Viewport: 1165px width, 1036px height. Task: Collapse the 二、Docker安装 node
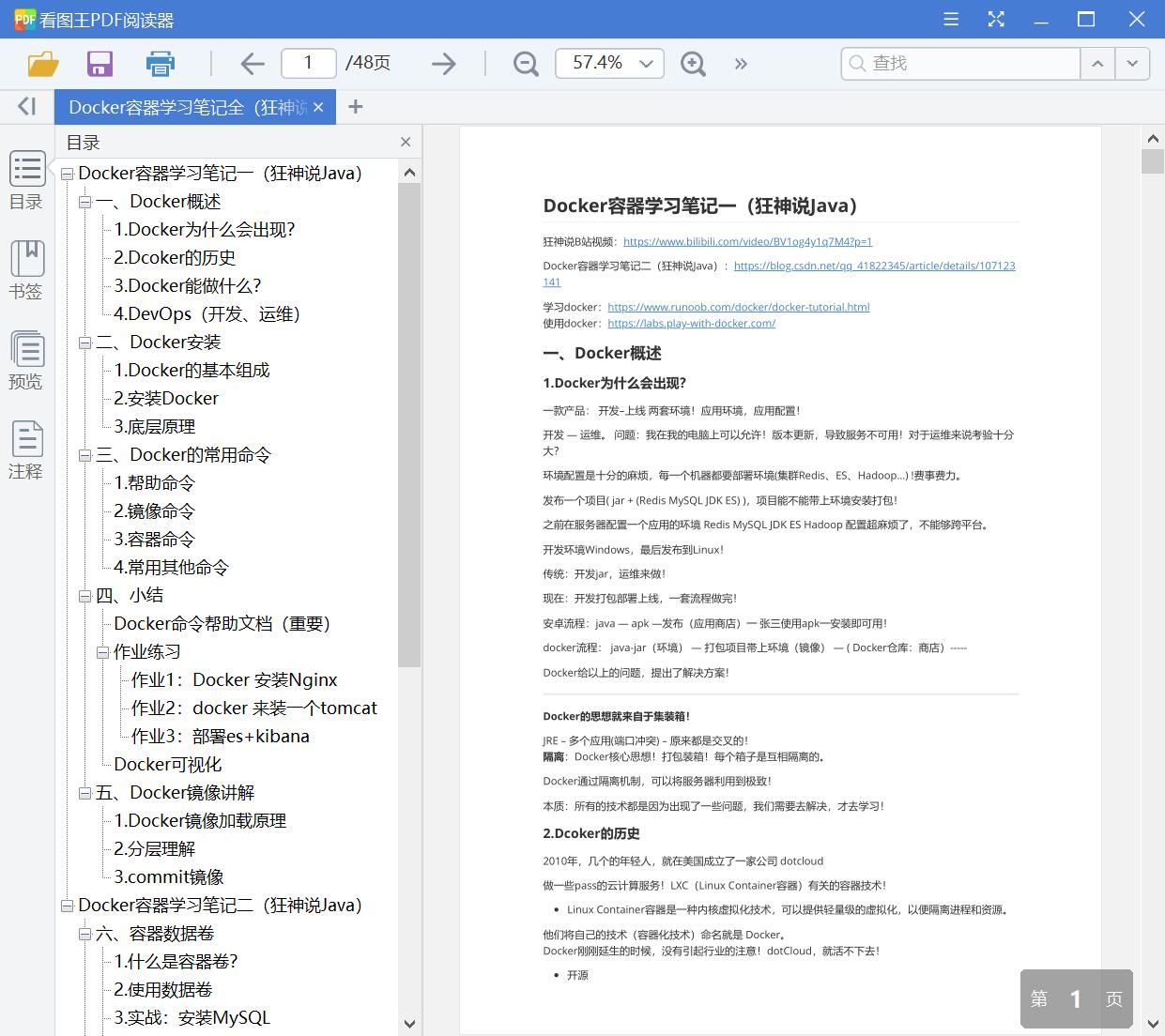pos(84,343)
